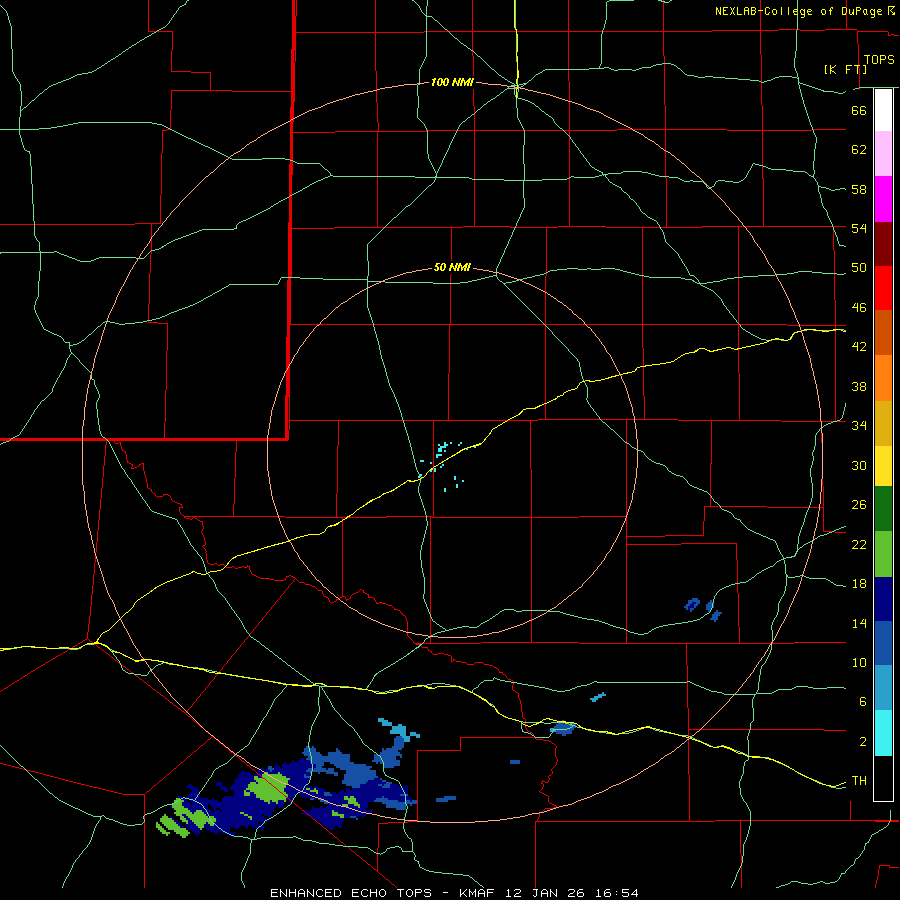
Task: Click the striped green echo at far southwest
Action: pos(185,818)
